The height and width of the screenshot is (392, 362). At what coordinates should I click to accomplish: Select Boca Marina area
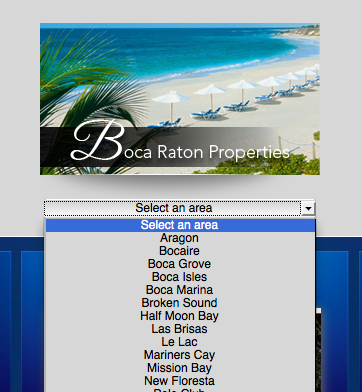[x=180, y=290]
